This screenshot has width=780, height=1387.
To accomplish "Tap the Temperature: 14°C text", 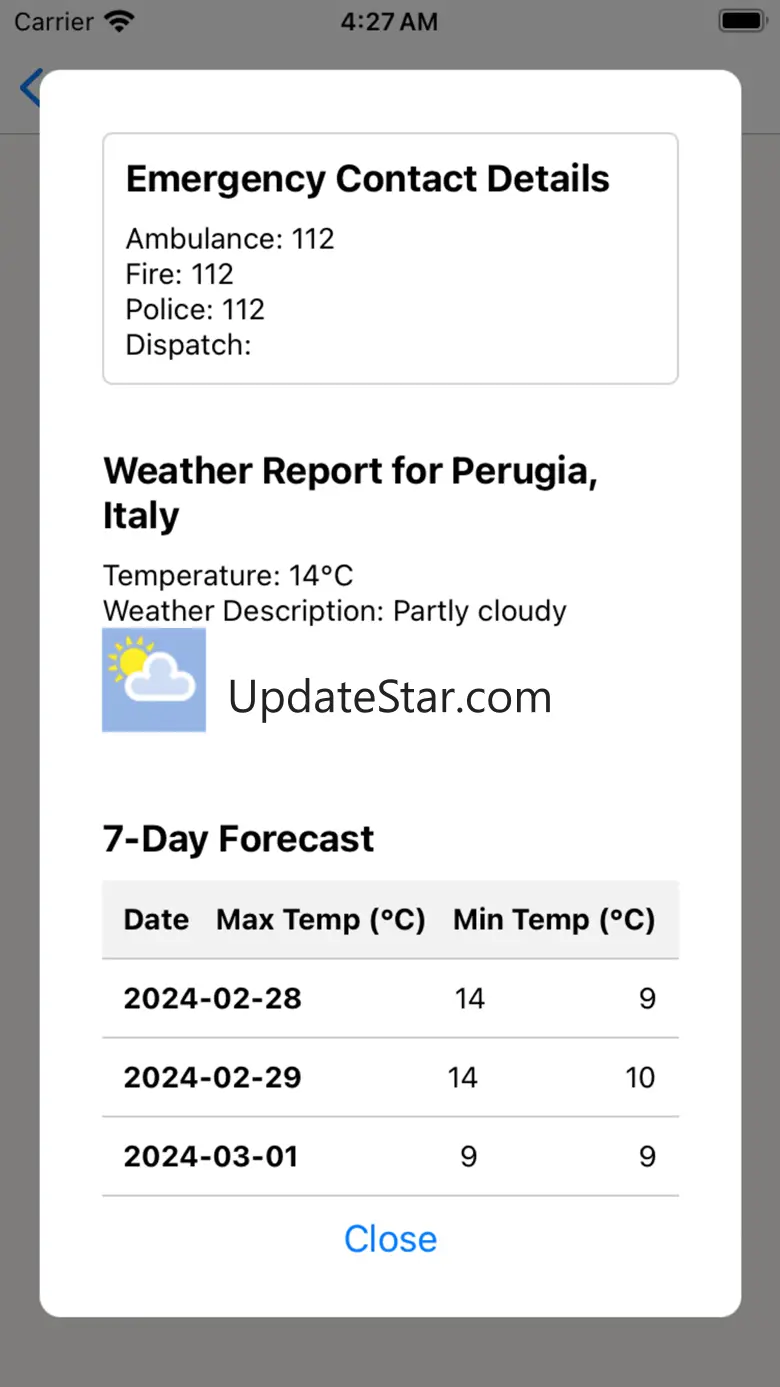I will 228,576.
